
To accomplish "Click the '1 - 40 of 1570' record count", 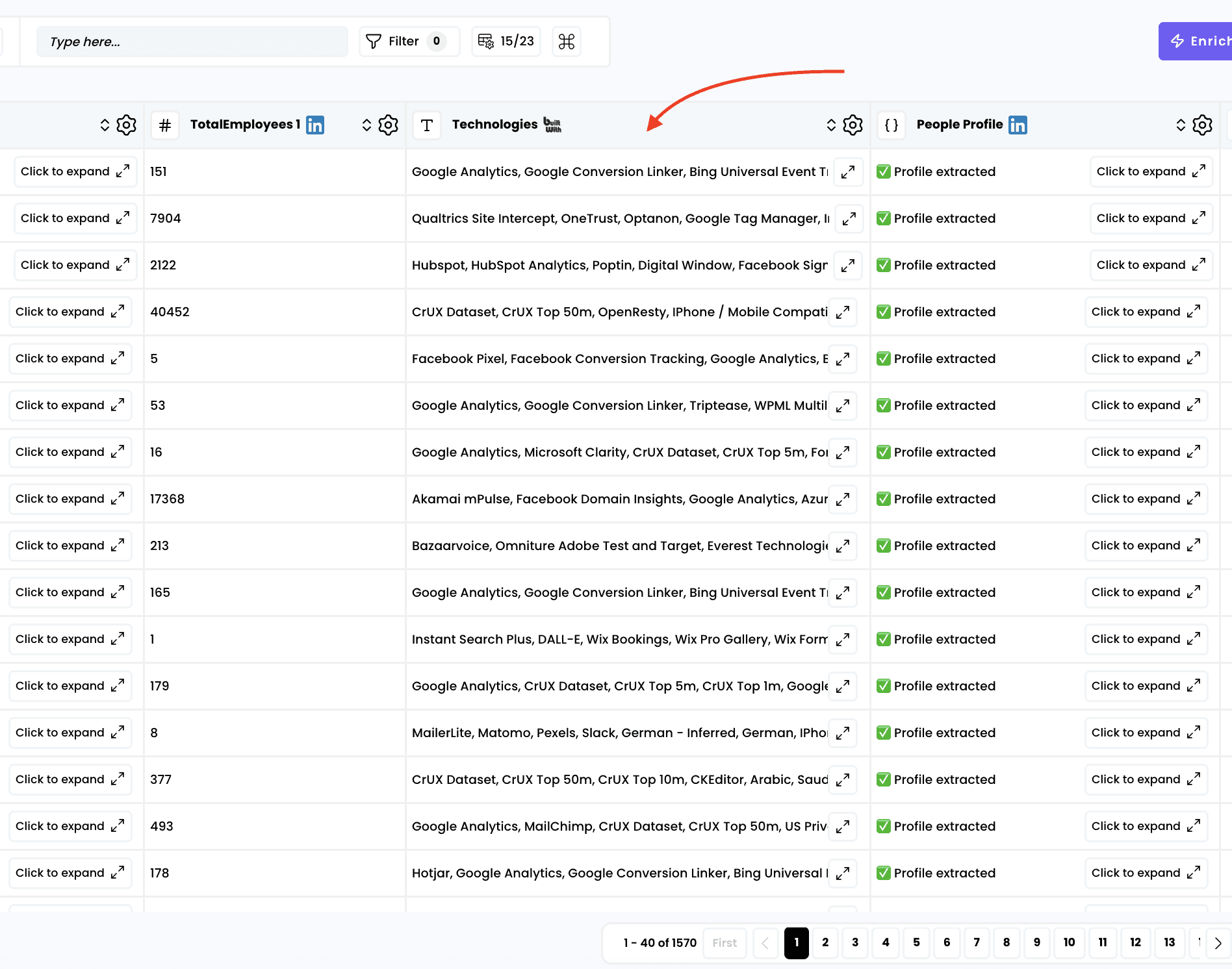I will click(660, 943).
